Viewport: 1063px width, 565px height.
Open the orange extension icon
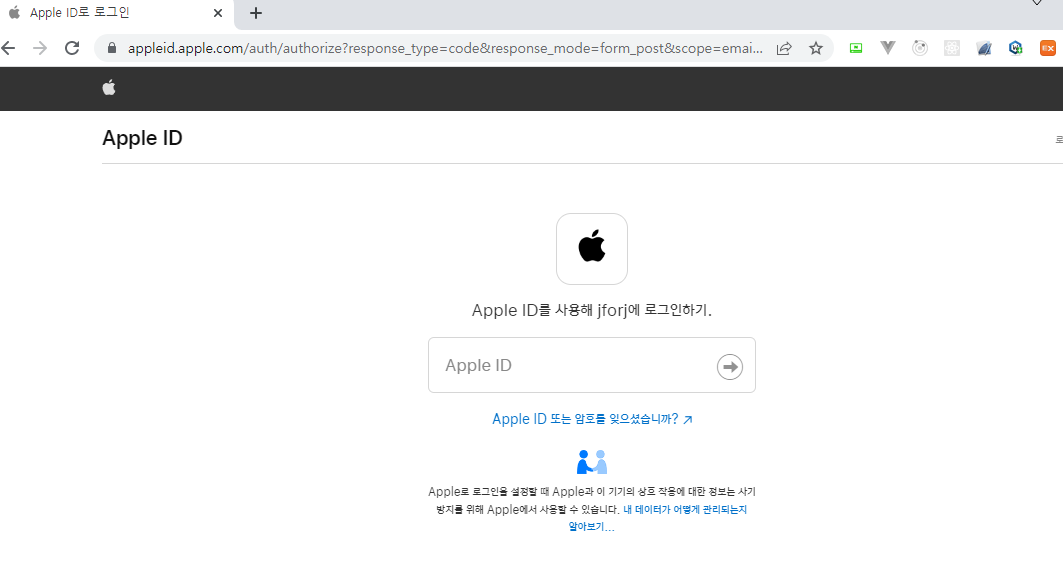(x=1048, y=48)
